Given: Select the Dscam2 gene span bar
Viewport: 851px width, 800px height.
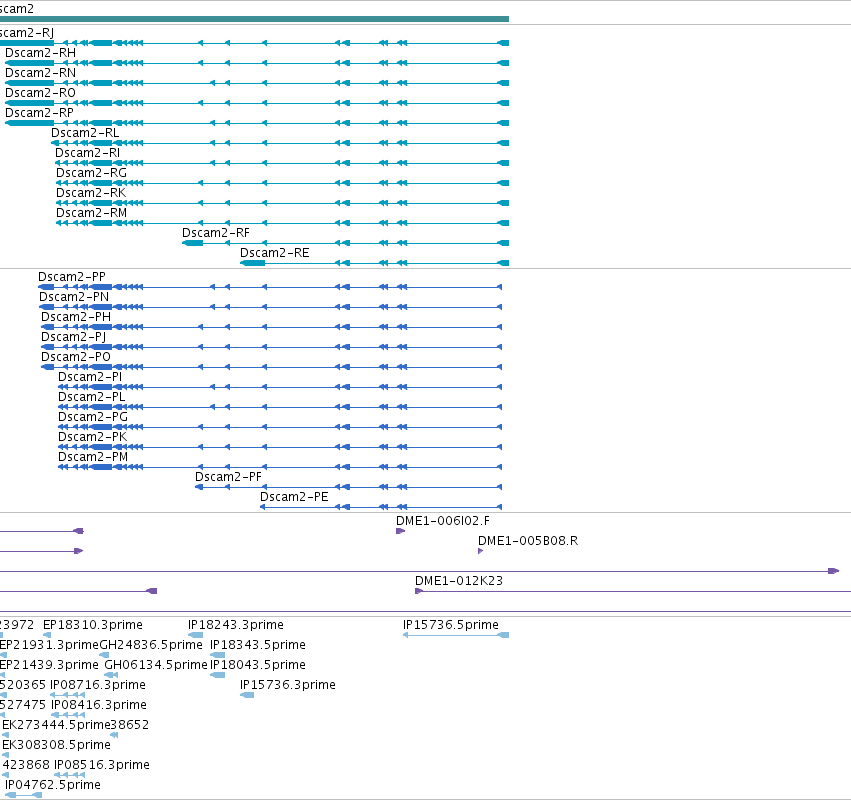Looking at the screenshot, I should coord(254,19).
